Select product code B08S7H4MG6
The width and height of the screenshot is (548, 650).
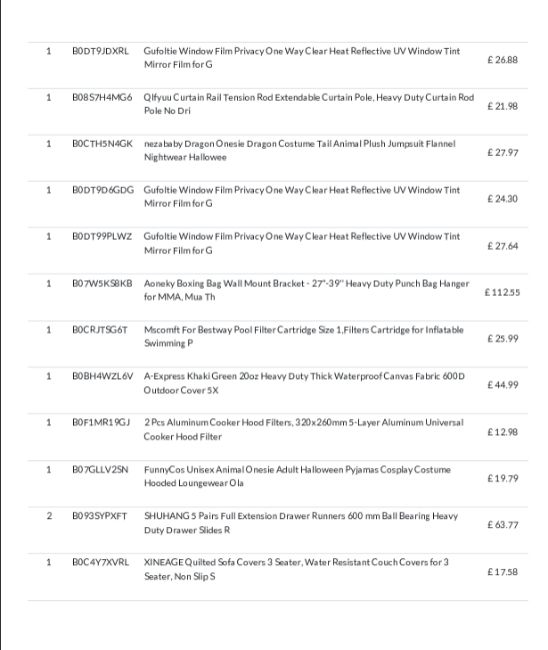coord(102,97)
